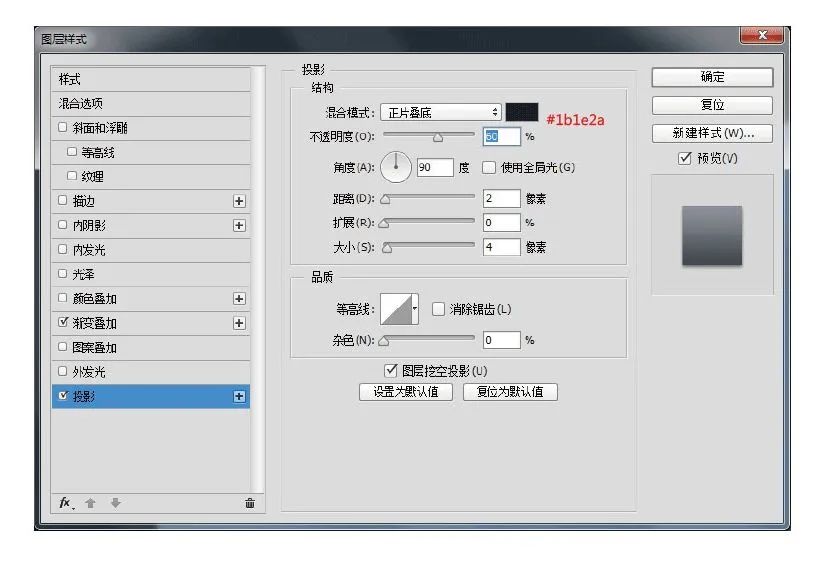Toggle the 消除锯齿 checkbox
834x564 pixels.
coord(438,309)
